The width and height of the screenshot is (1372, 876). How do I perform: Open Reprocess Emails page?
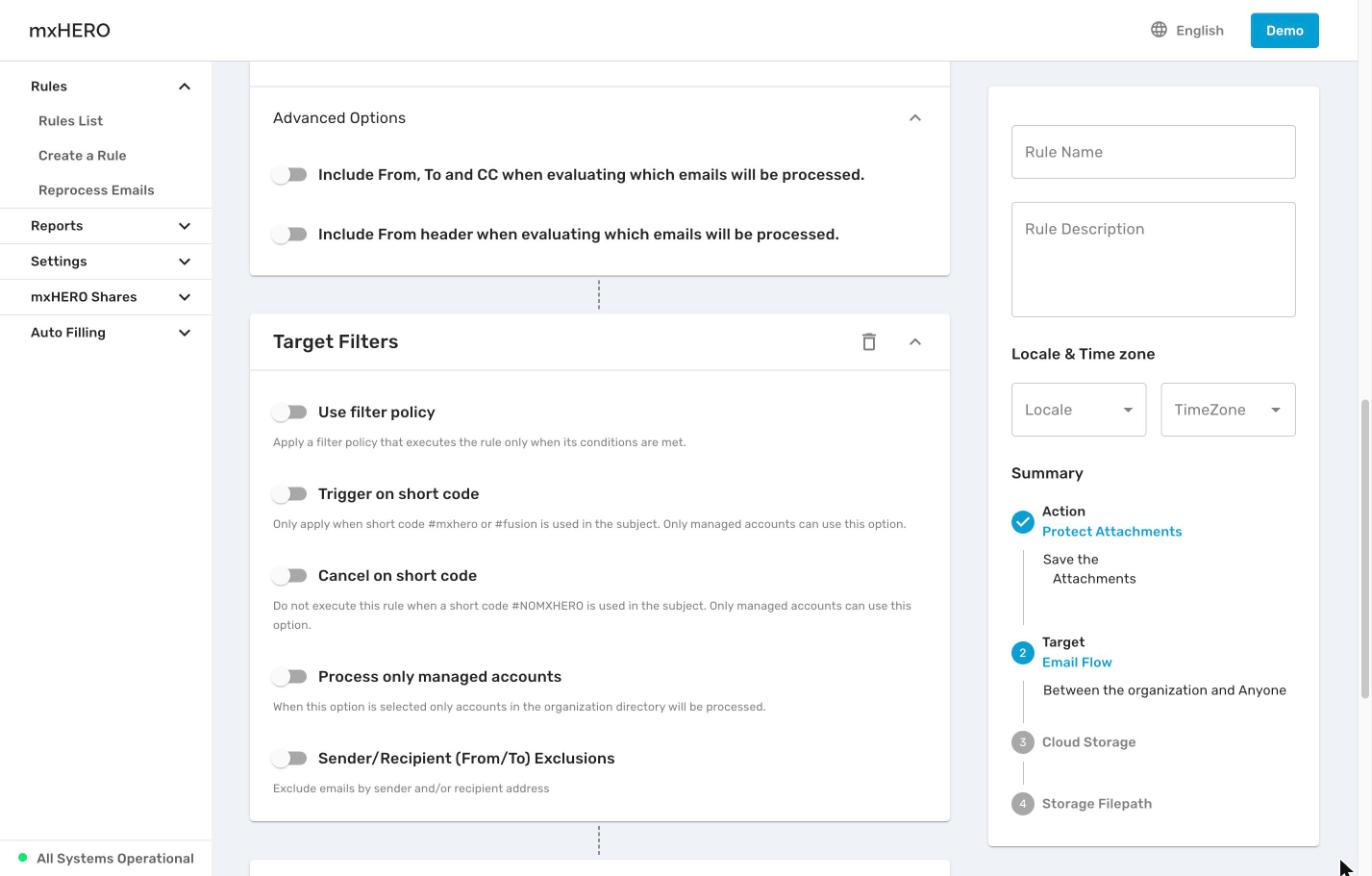click(x=96, y=190)
